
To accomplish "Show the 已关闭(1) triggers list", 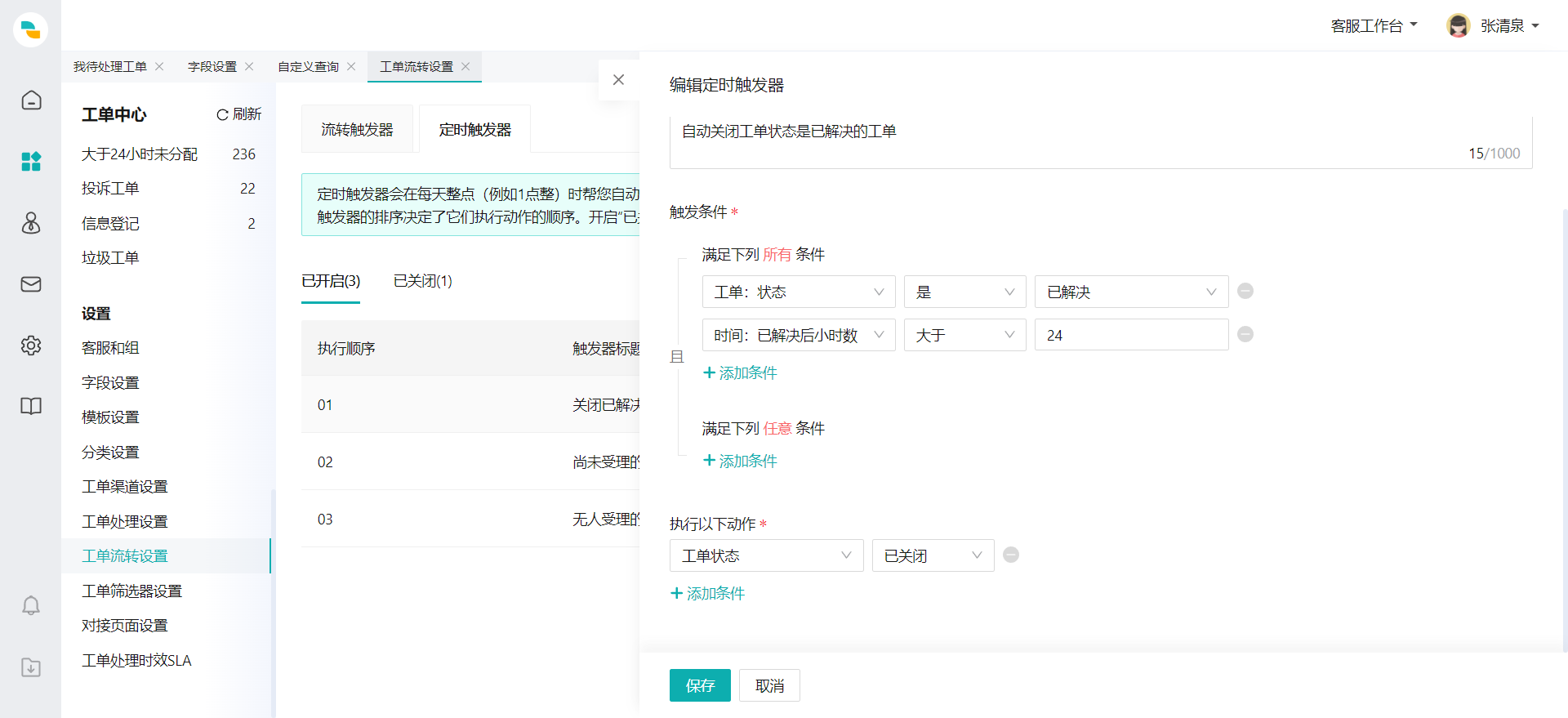I will 423,281.
